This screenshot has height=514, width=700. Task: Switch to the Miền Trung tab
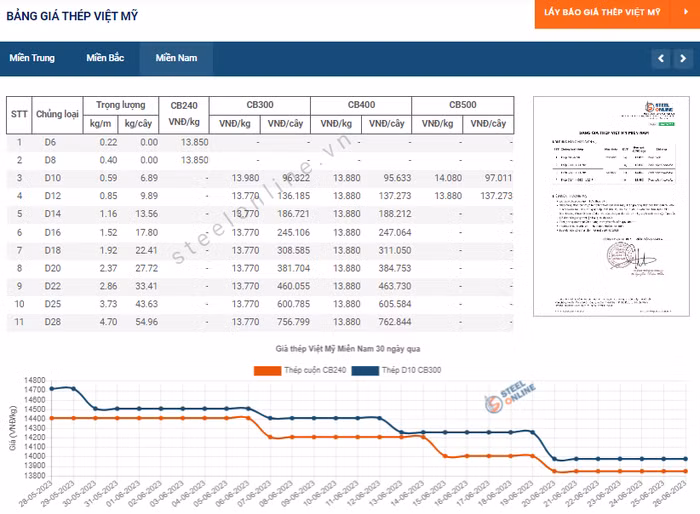[x=32, y=58]
